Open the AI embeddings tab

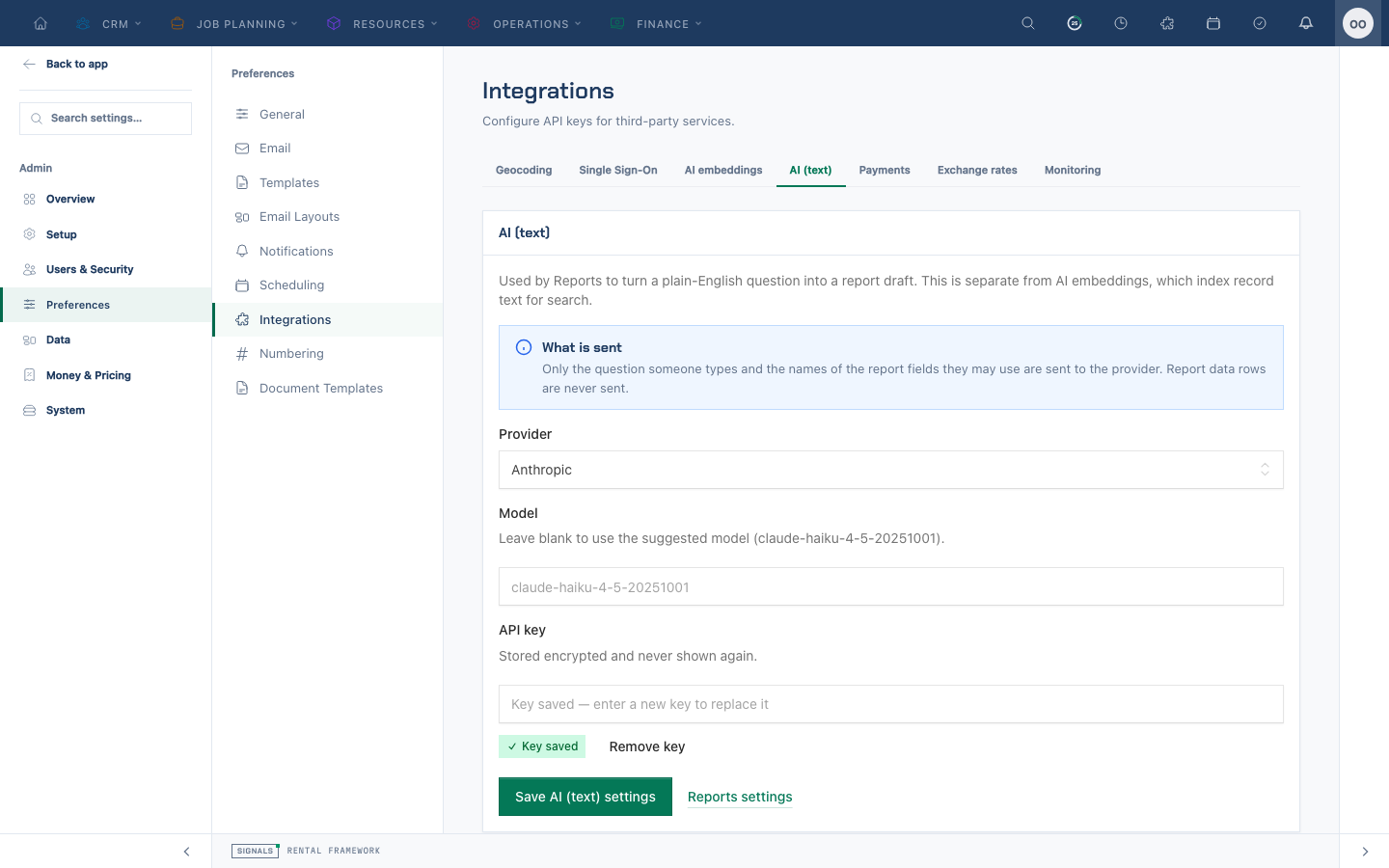723,170
